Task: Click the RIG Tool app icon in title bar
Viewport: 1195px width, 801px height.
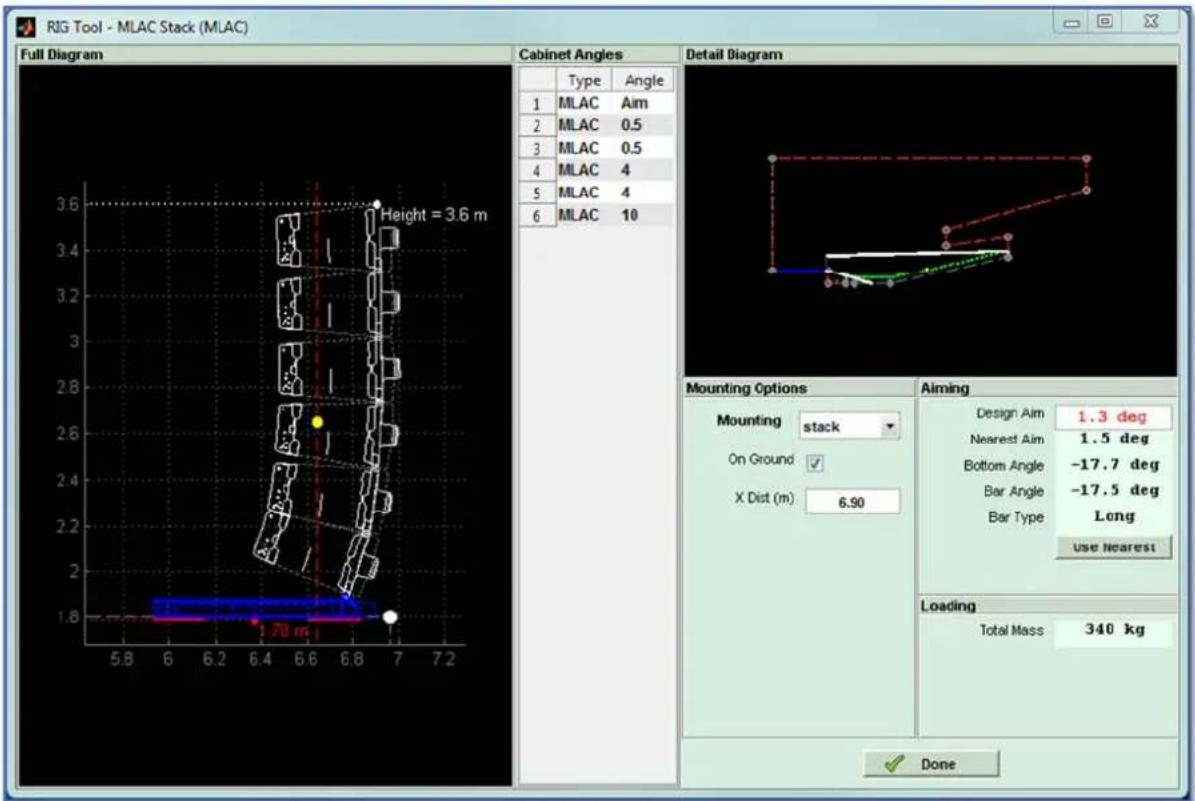Action: click(x=27, y=27)
